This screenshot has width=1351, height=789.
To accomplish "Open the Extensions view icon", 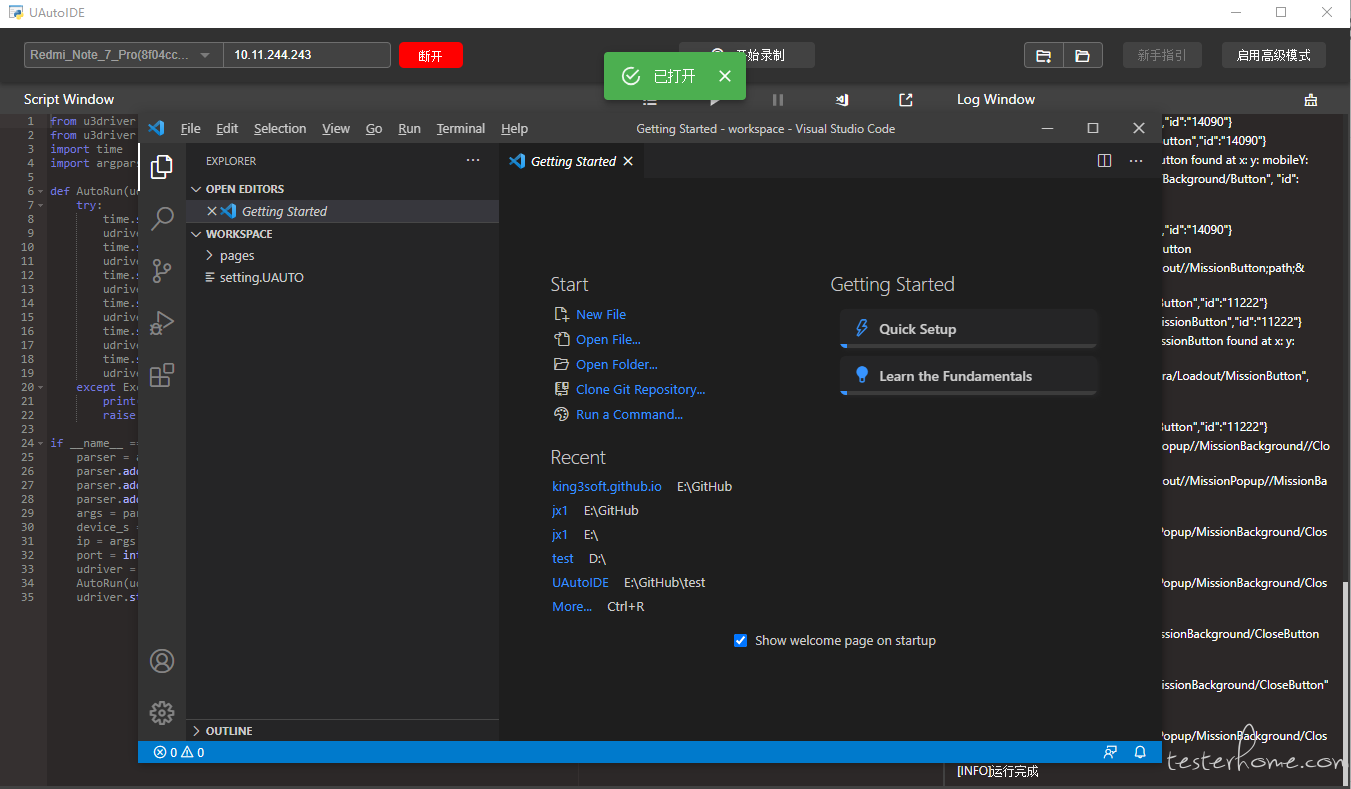I will tap(161, 375).
